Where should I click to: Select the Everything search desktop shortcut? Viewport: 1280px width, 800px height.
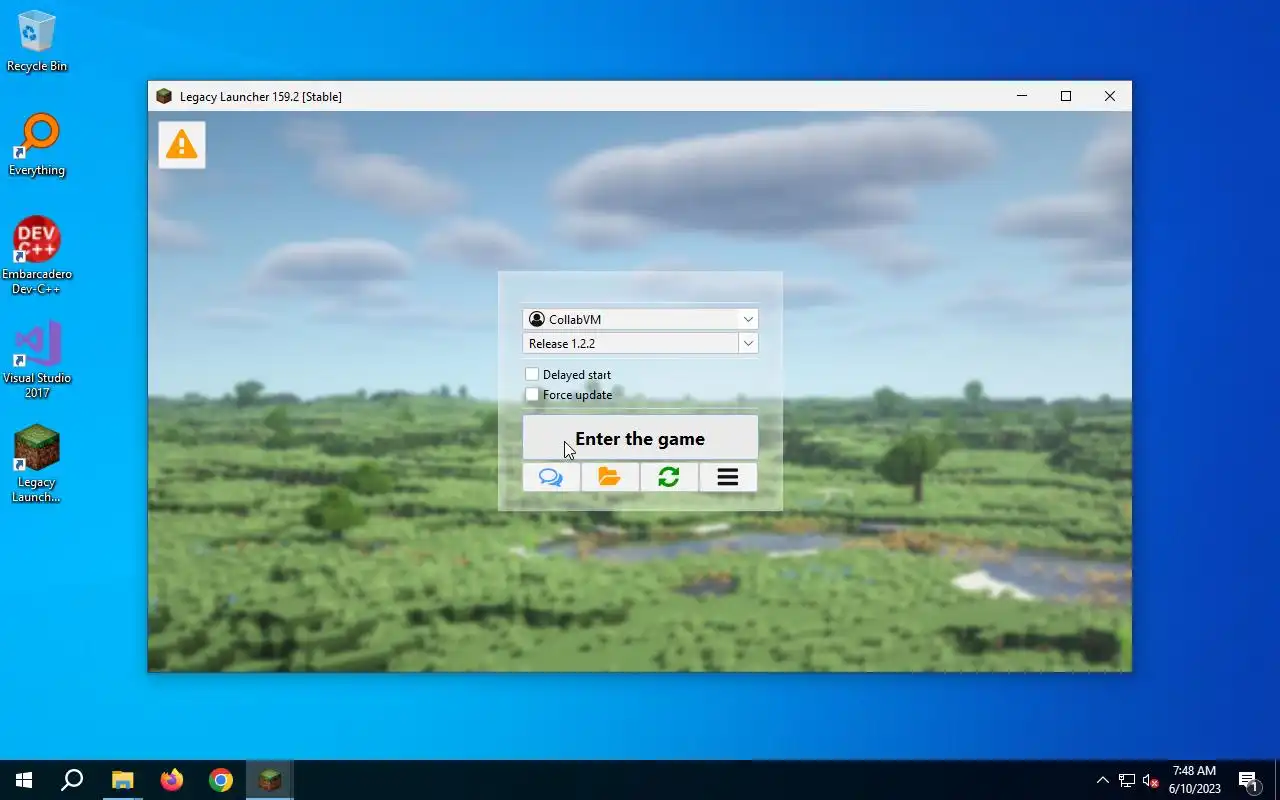[37, 145]
